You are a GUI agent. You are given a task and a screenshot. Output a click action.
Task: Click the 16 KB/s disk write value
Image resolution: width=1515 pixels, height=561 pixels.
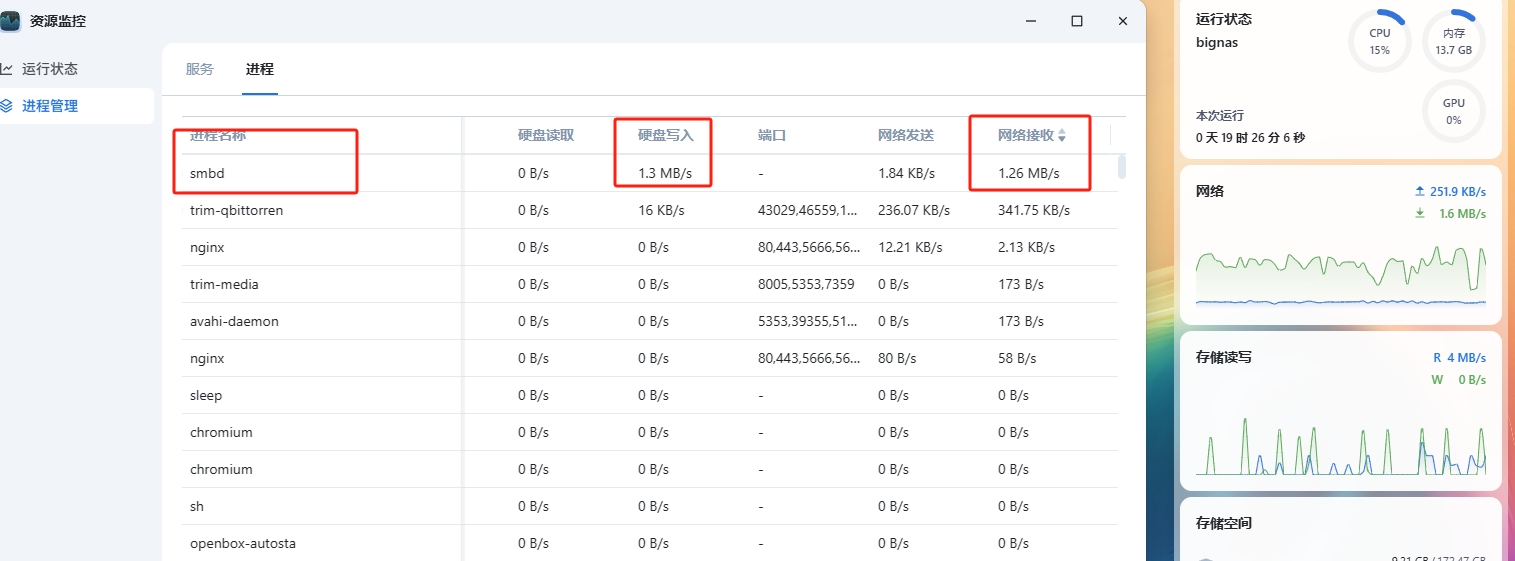[x=661, y=210]
